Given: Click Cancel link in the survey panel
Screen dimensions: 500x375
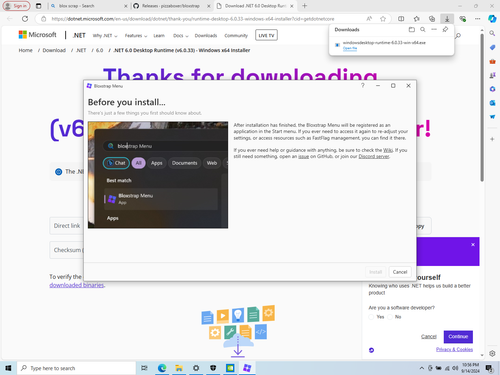Looking at the screenshot, I should point(429,337).
